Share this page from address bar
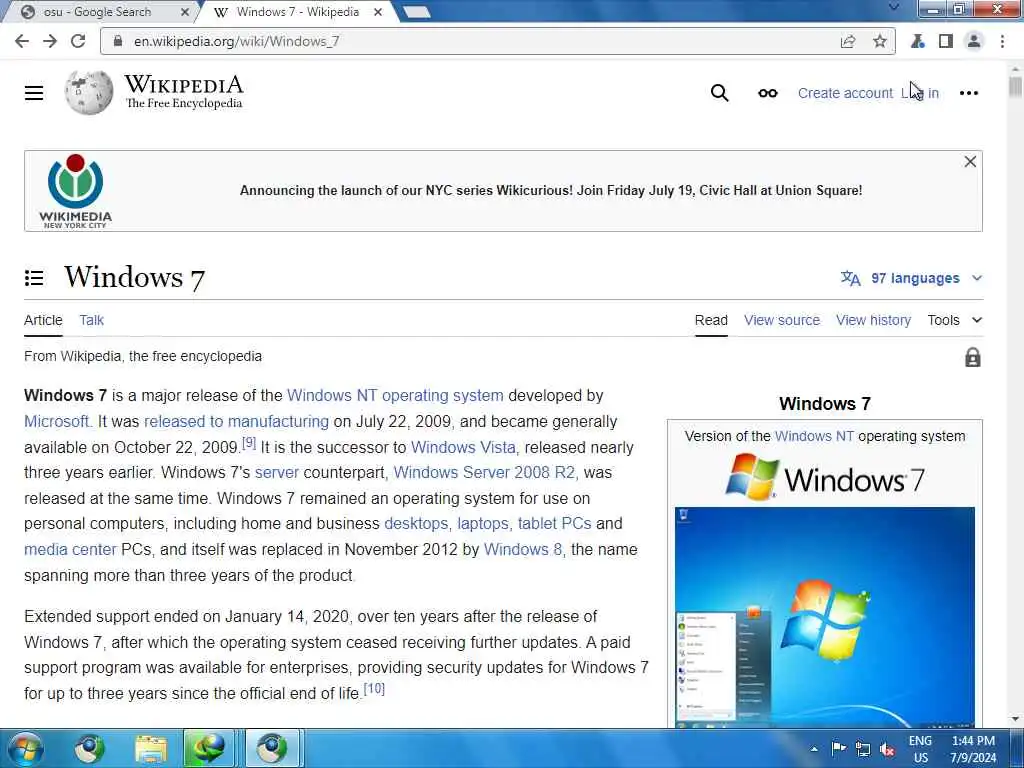 [848, 41]
